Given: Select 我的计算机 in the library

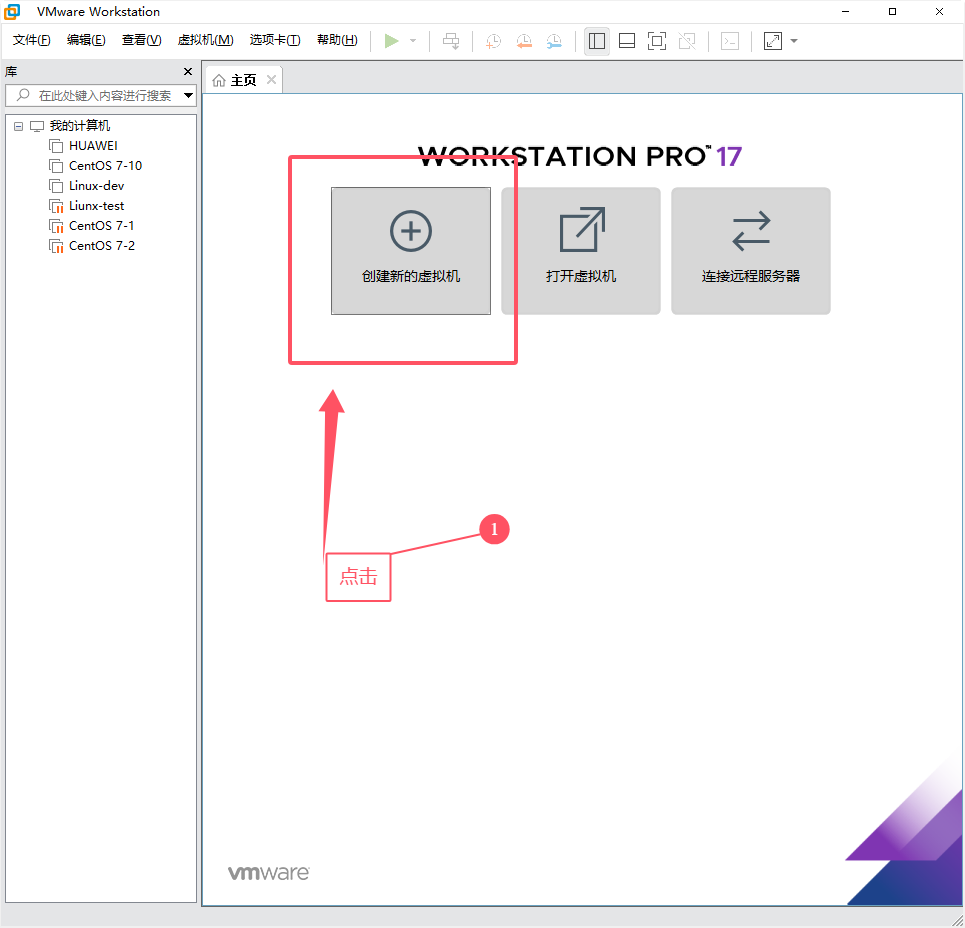Looking at the screenshot, I should 79,126.
